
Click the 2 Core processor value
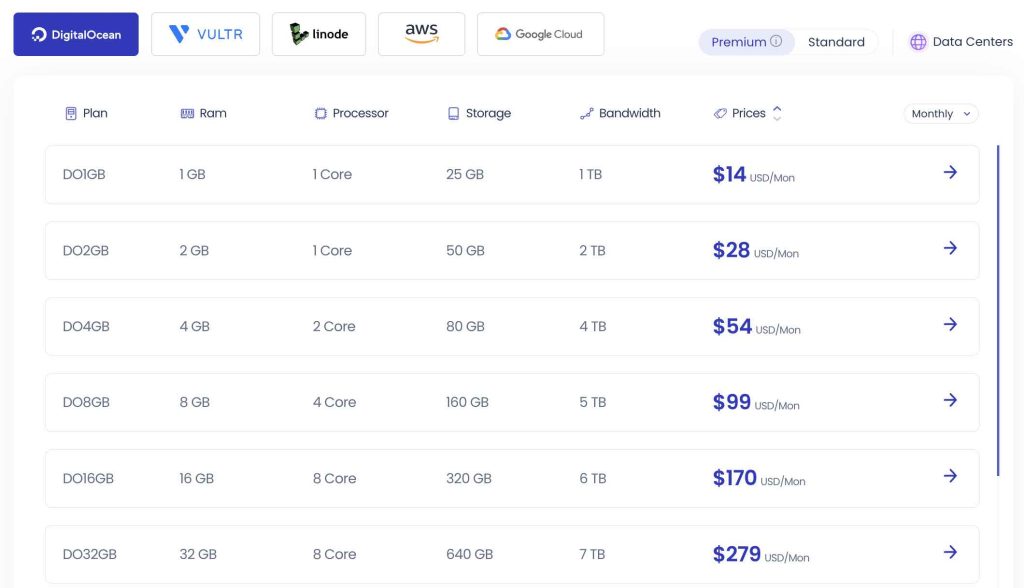[x=334, y=327]
